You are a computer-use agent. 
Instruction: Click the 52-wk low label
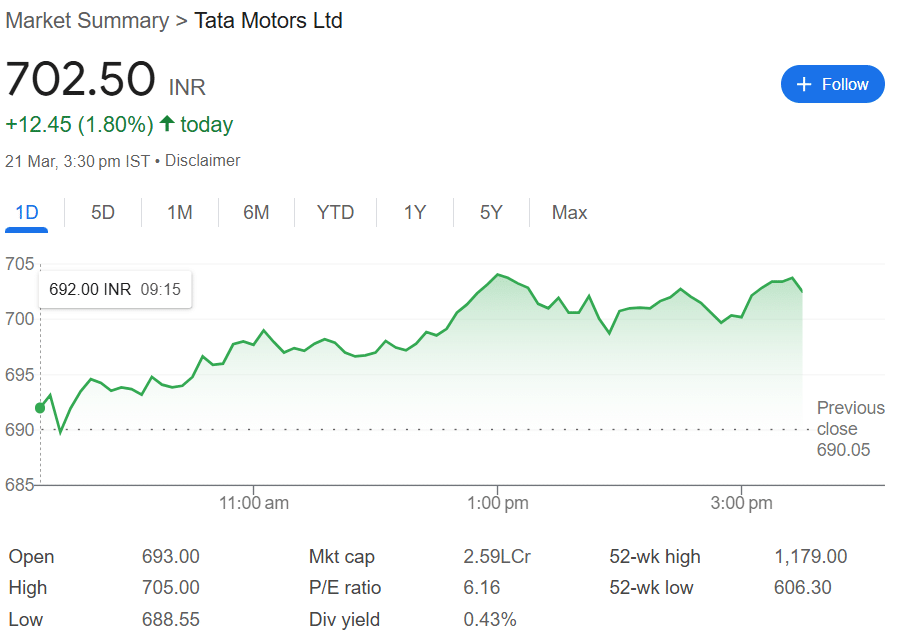[x=651, y=587]
